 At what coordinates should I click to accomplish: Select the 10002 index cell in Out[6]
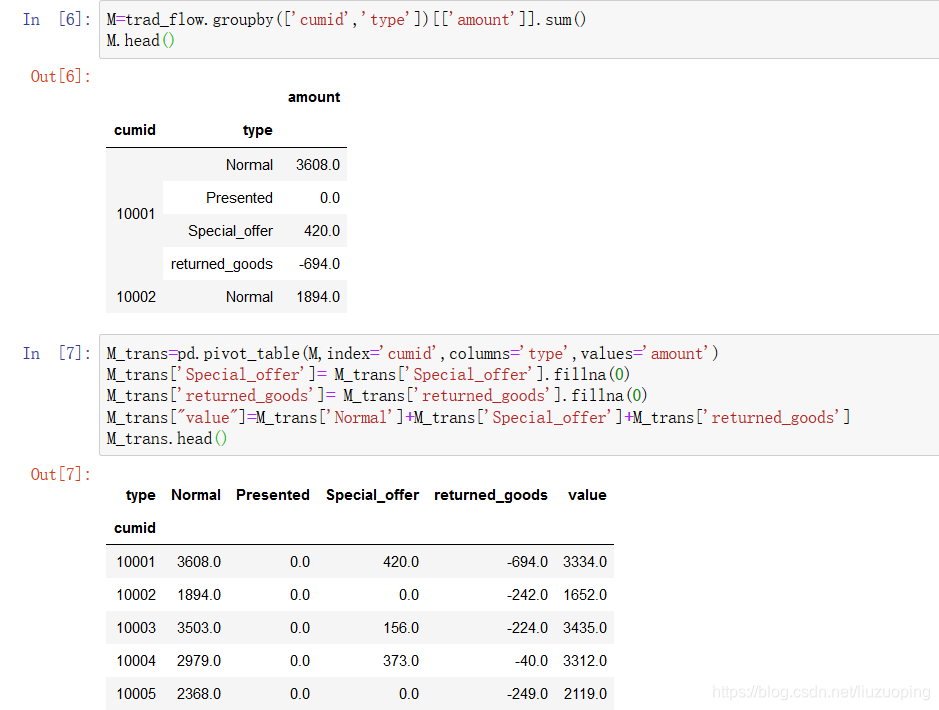click(136, 297)
